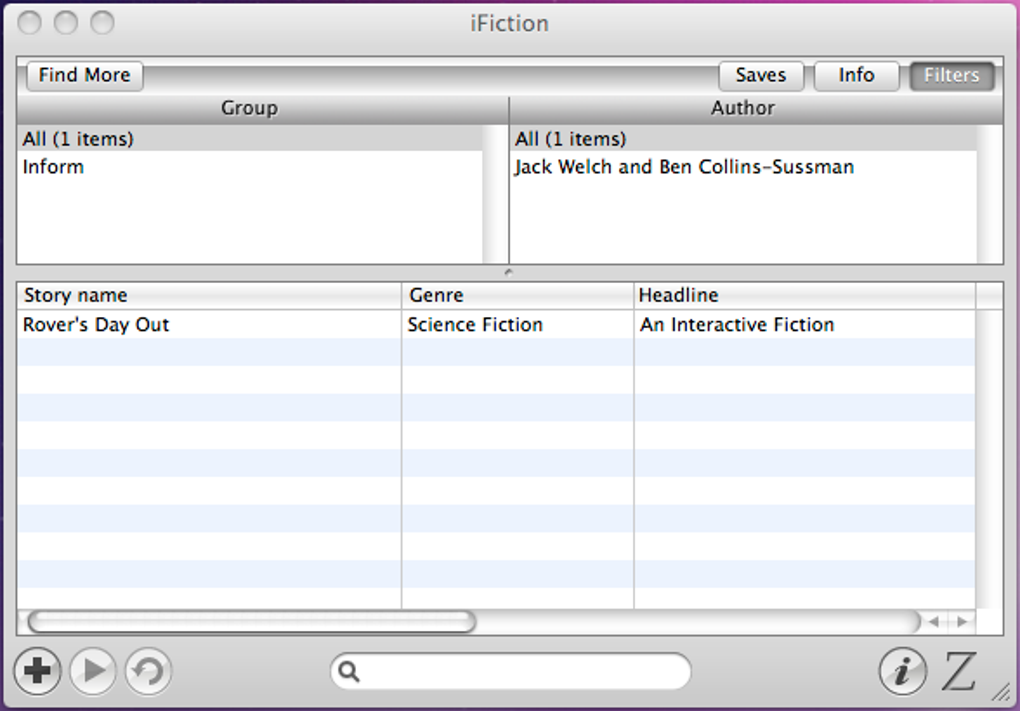This screenshot has height=711, width=1020.
Task: Click the add story plus icon
Action: [38, 670]
